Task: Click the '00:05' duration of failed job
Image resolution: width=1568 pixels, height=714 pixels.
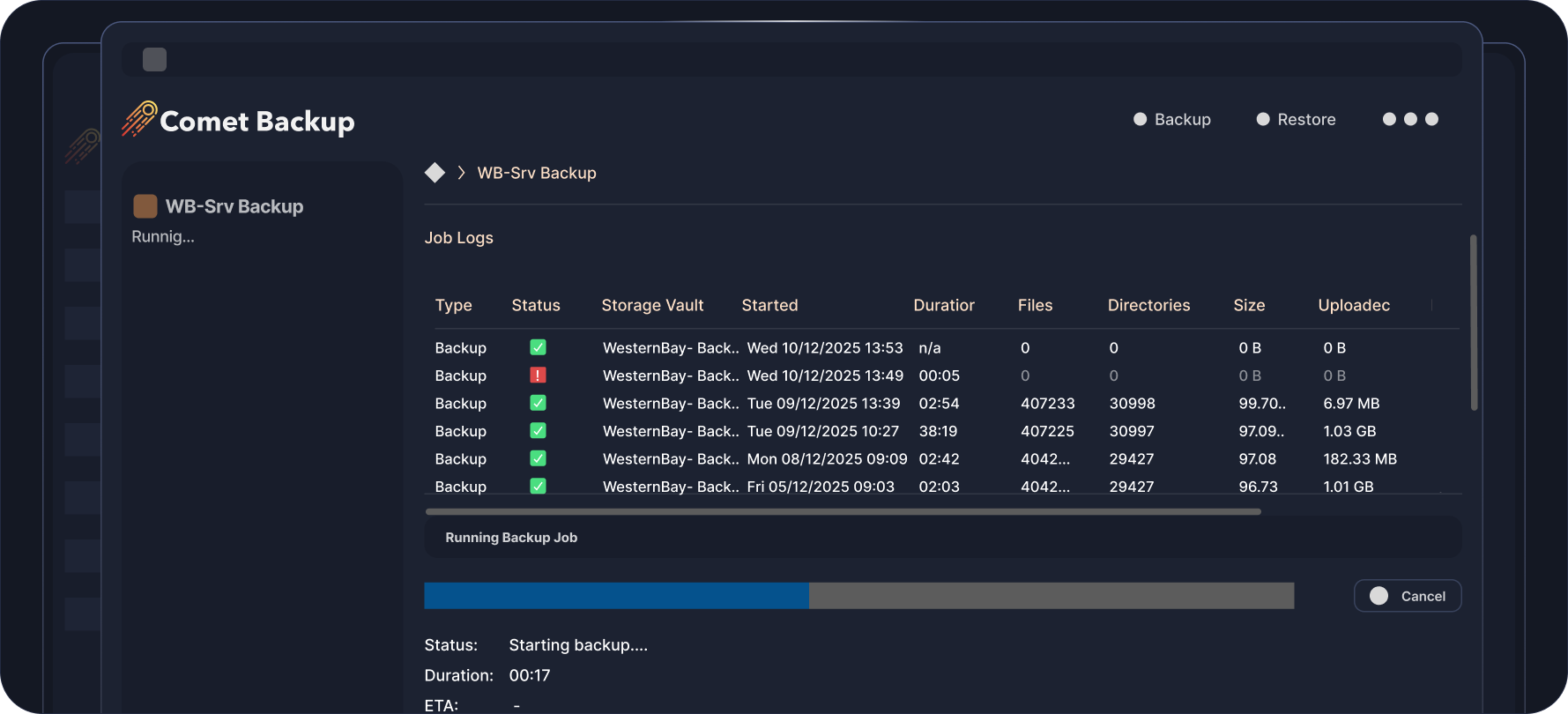Action: pyautogui.click(x=939, y=376)
